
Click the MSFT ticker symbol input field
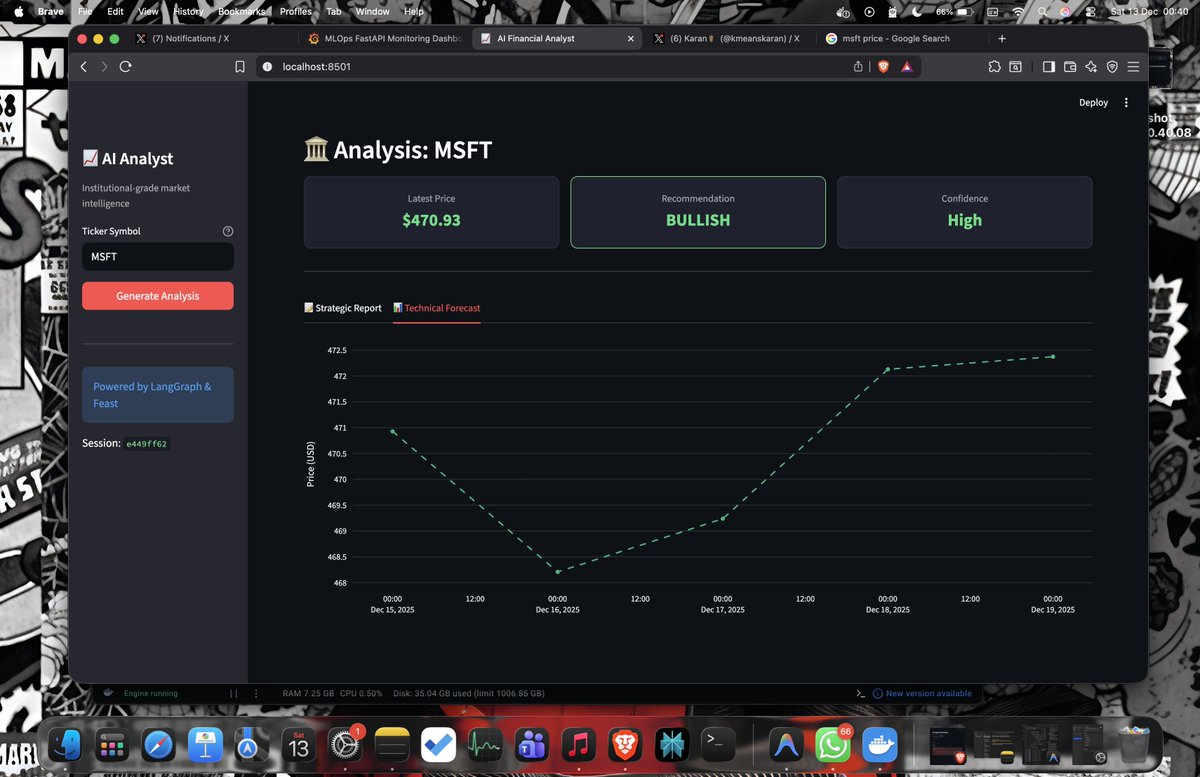click(157, 257)
